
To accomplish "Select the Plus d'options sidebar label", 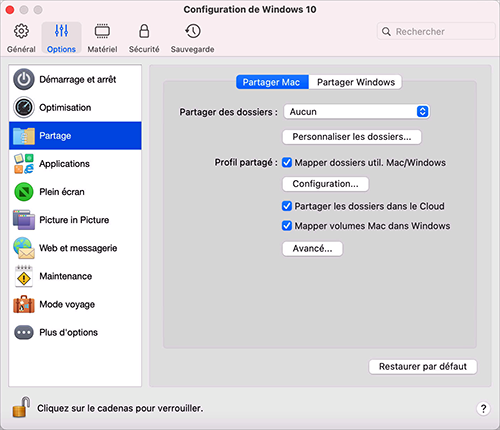I will click(69, 332).
